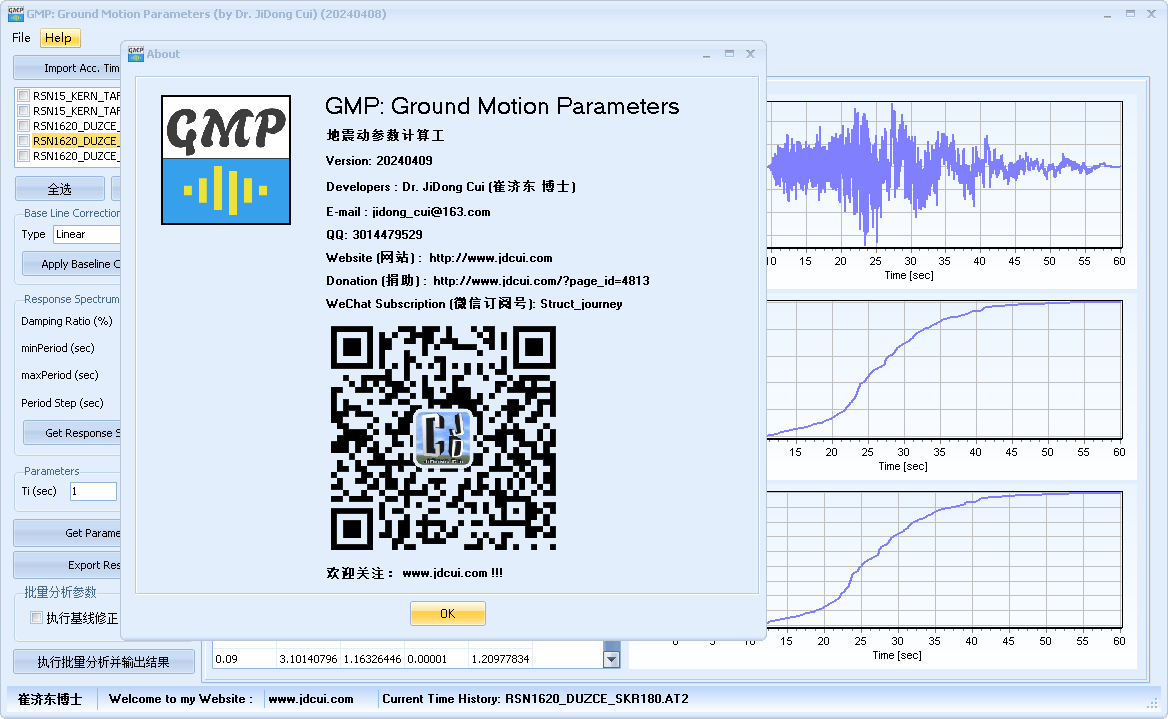Maximize the About dialog
1168x719 pixels.
tap(729, 54)
